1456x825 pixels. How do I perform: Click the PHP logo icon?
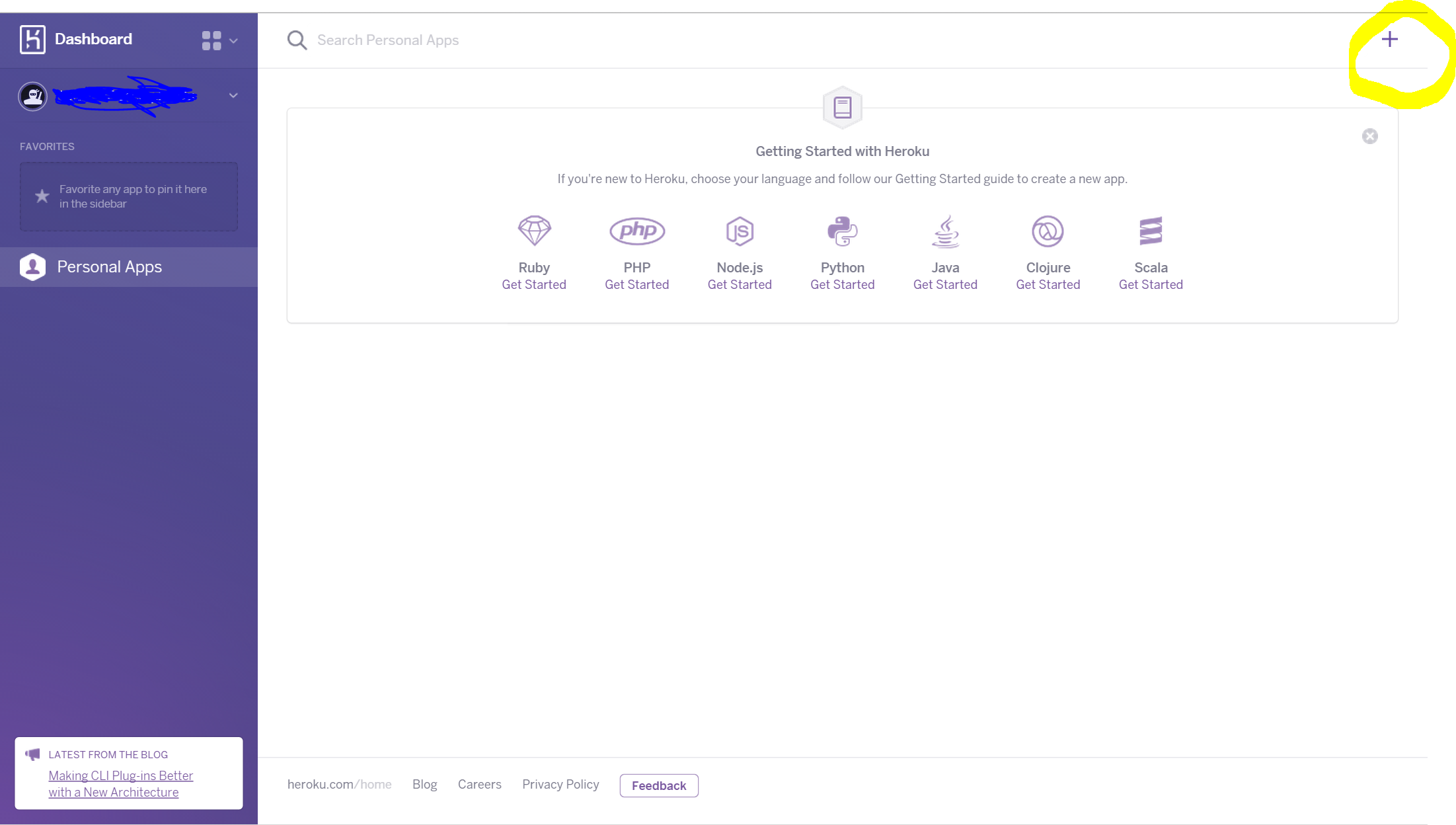[636, 231]
